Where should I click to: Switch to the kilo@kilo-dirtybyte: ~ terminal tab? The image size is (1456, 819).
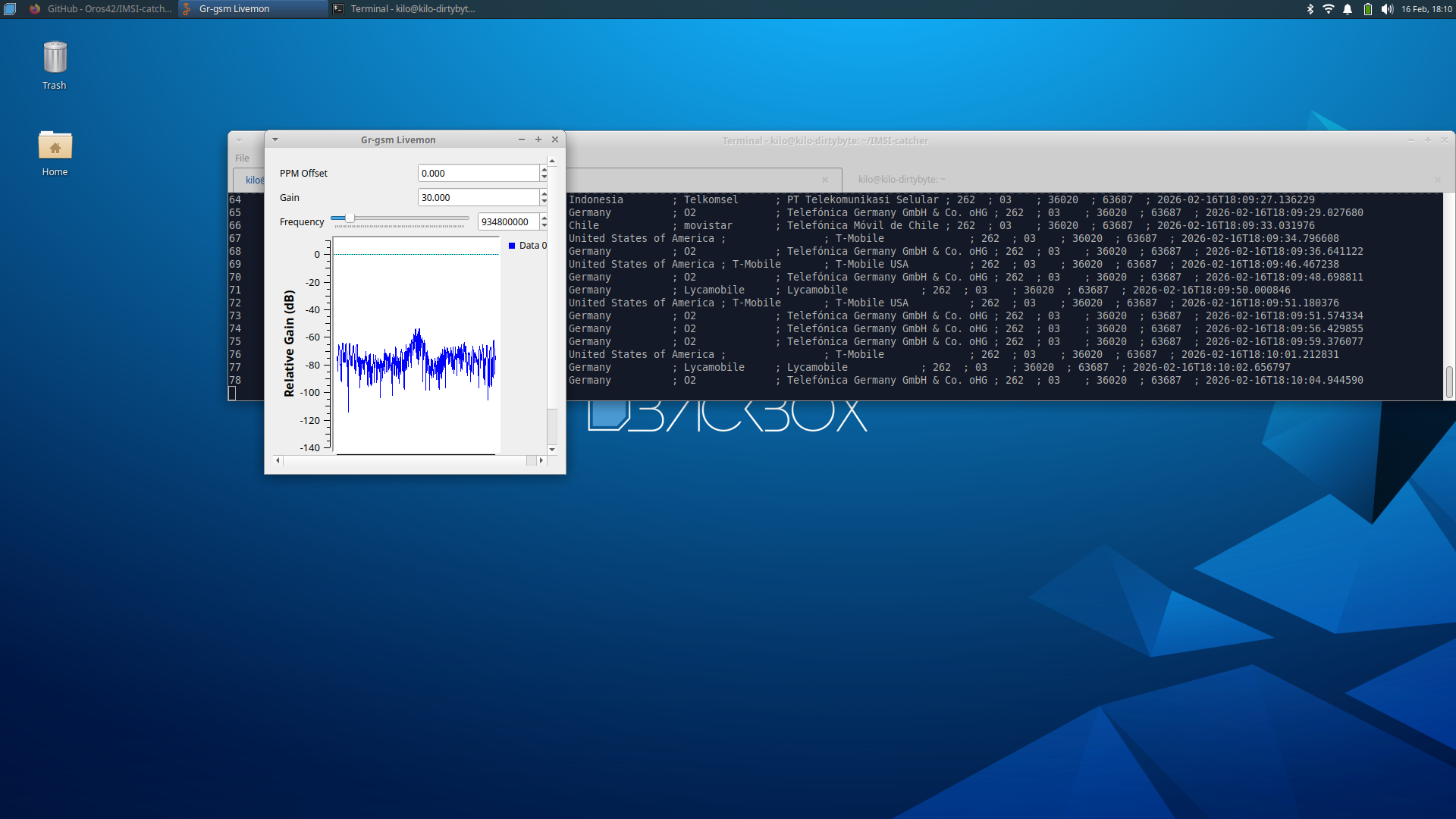click(901, 179)
